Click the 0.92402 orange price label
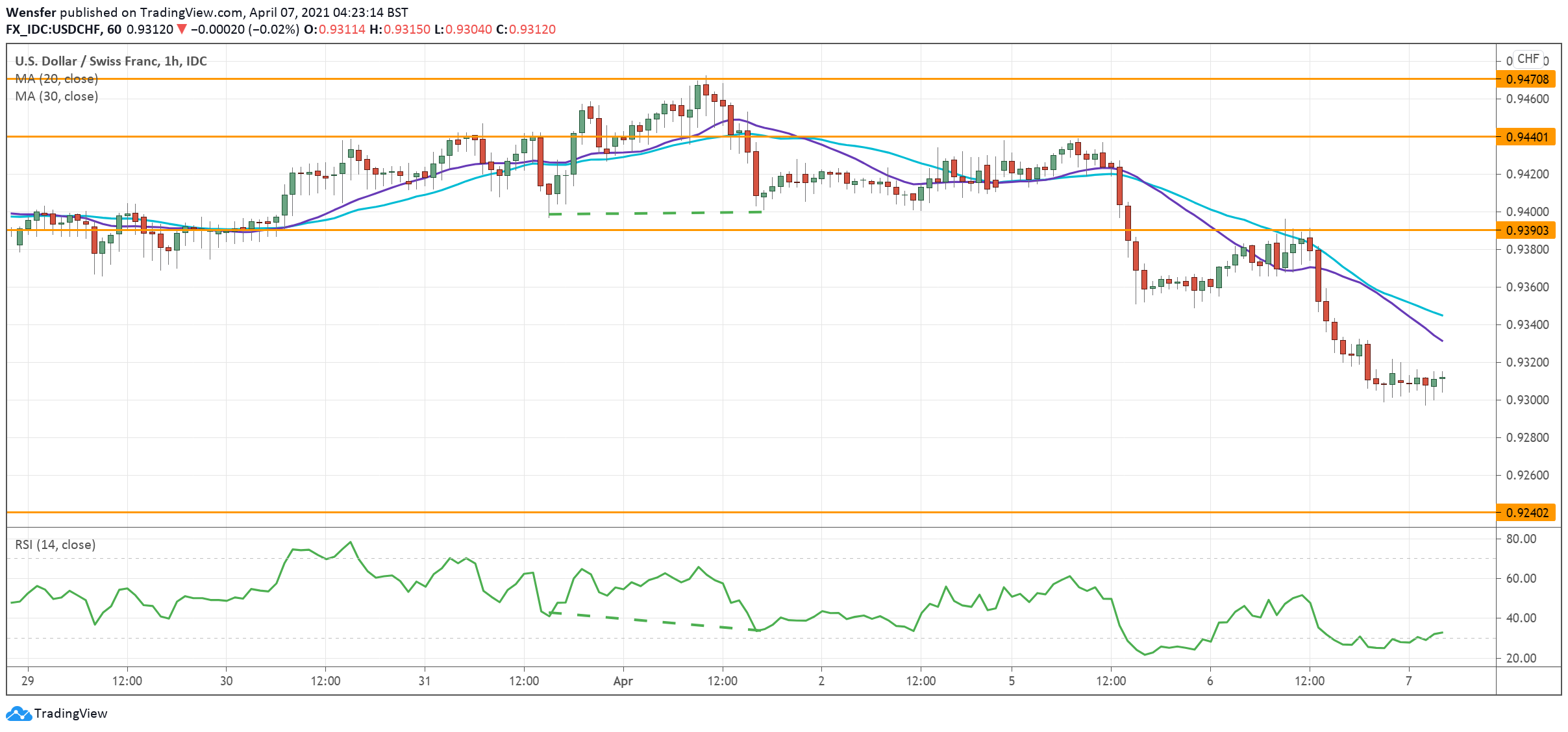 [1527, 513]
